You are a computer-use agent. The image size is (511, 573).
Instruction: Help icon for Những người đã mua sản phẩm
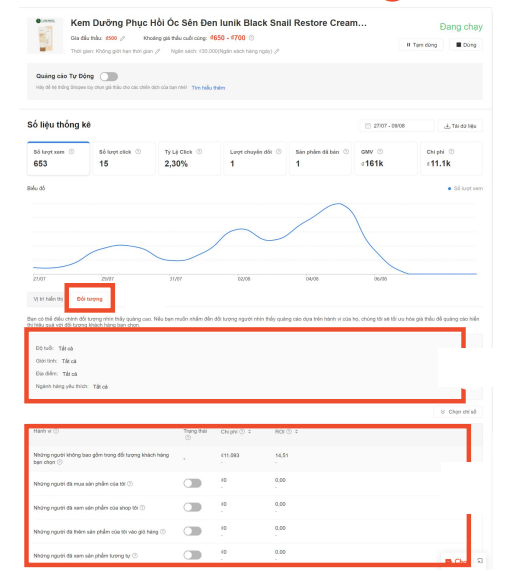click(x=130, y=484)
